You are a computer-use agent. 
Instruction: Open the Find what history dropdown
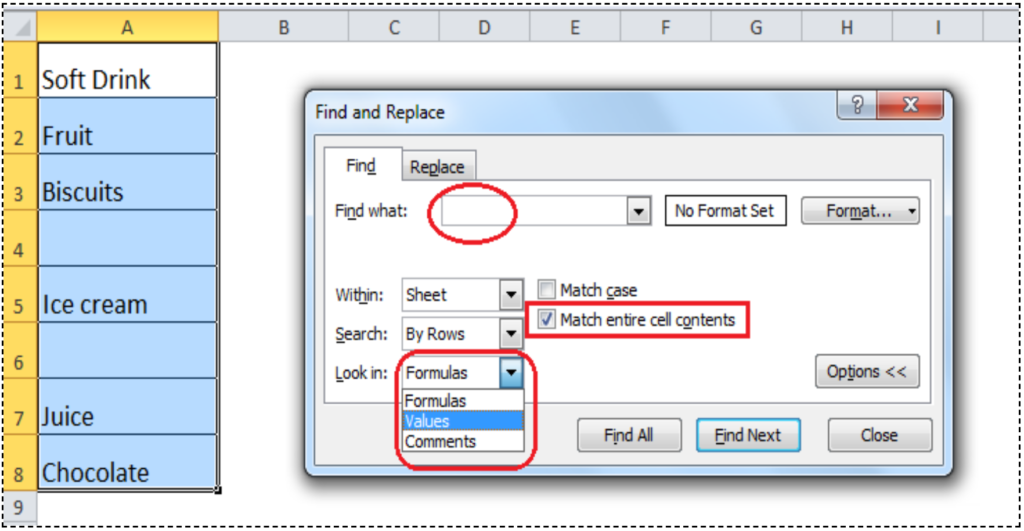pyautogui.click(x=638, y=211)
